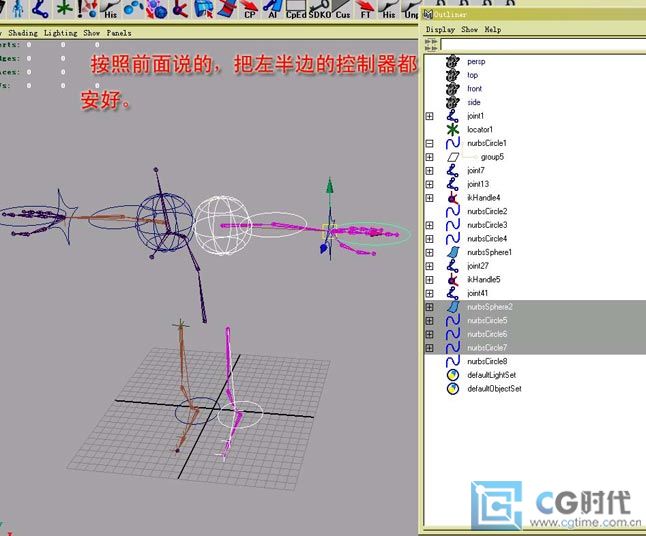Click the FT shelf icon
The width and height of the screenshot is (646, 536).
(x=366, y=10)
